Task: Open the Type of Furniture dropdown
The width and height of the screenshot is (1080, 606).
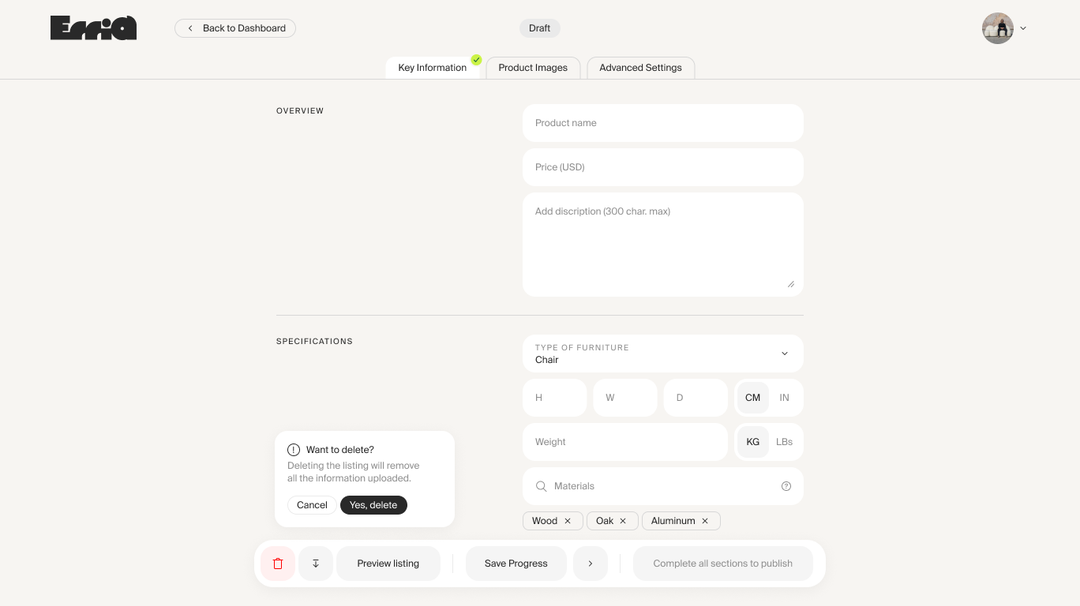Action: point(663,353)
